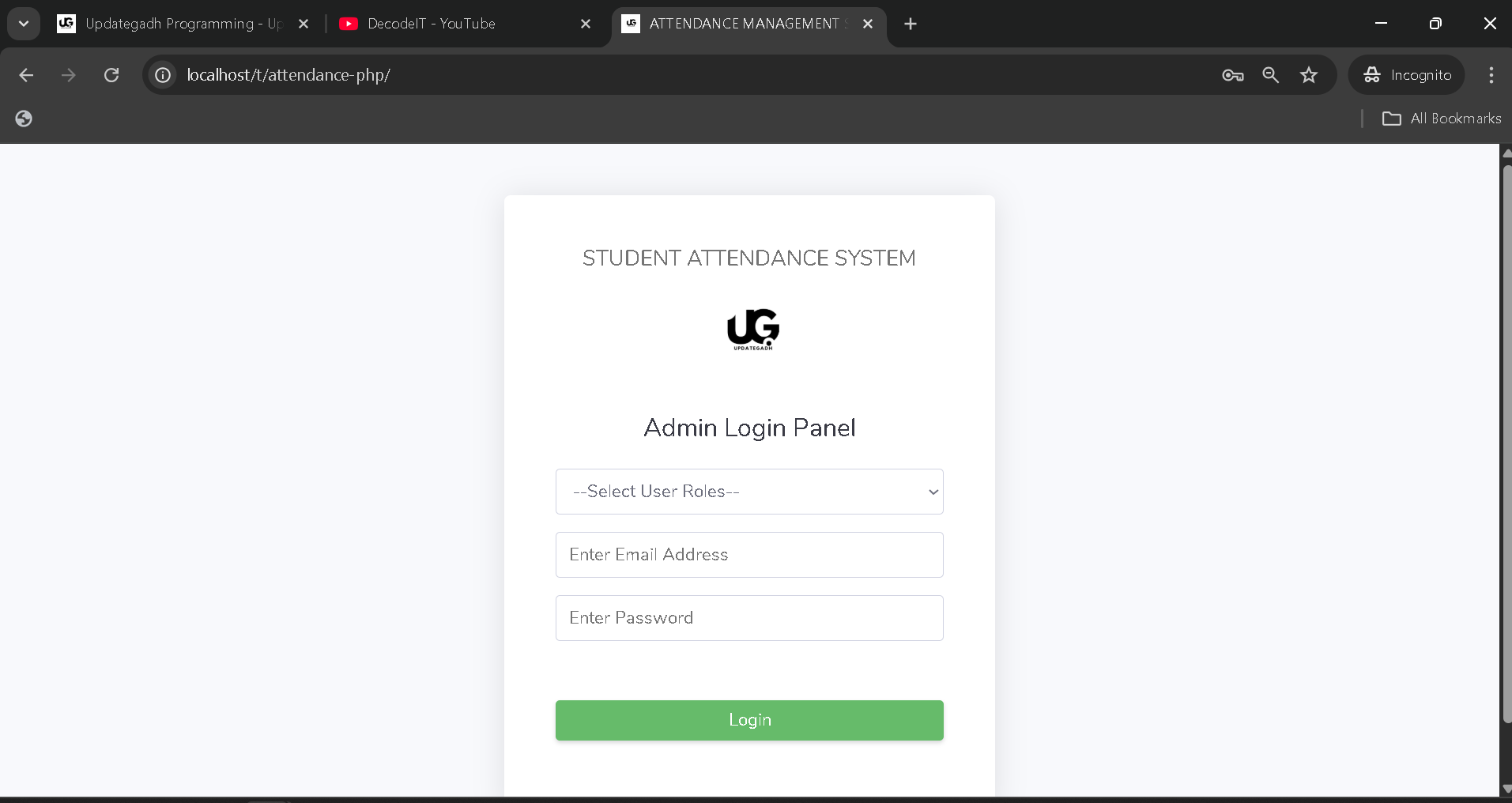Open a new browser tab
The height and width of the screenshot is (803, 1512).
tap(911, 24)
